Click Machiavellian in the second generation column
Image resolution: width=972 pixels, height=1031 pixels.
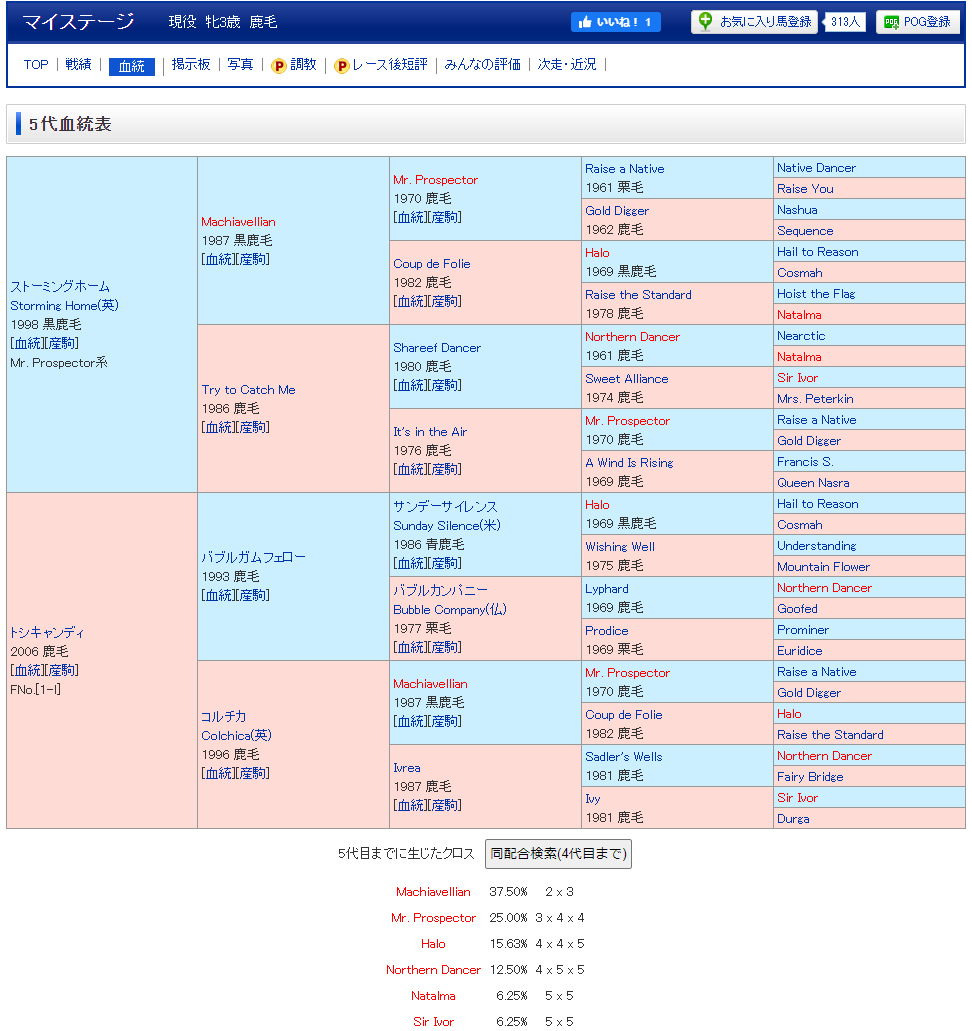238,222
